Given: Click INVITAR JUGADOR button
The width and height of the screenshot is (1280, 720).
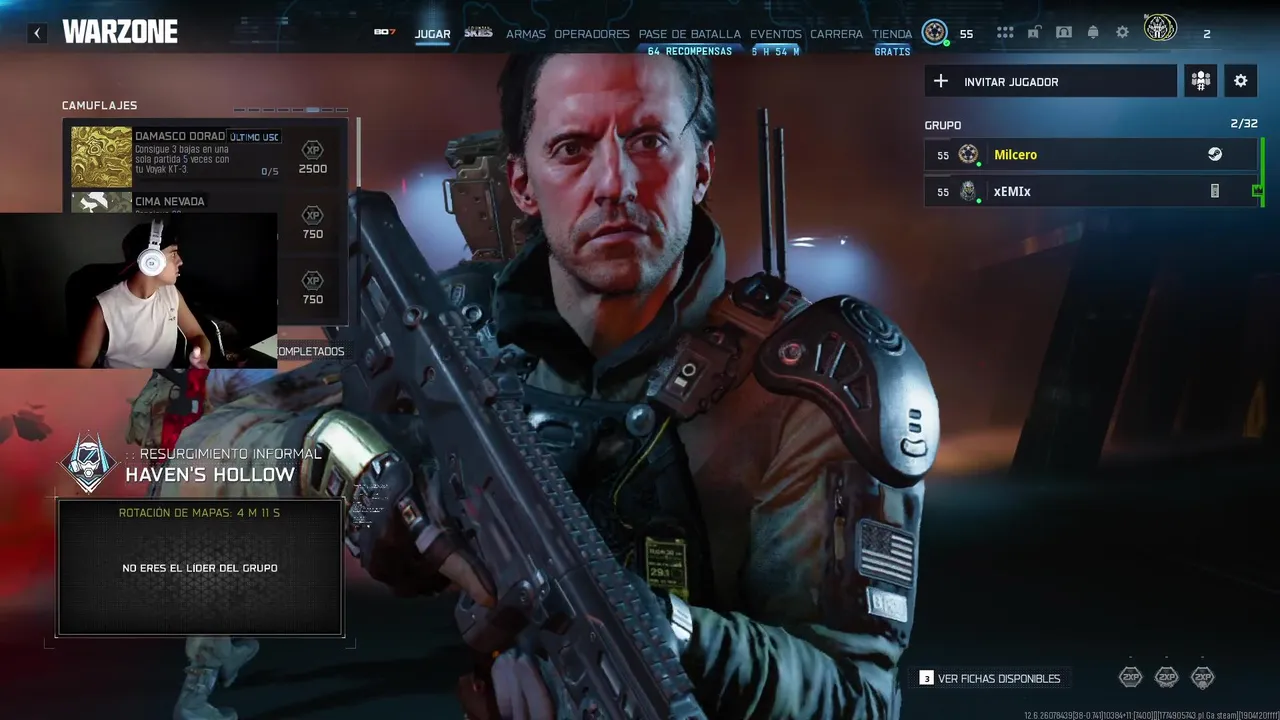Looking at the screenshot, I should [1051, 82].
